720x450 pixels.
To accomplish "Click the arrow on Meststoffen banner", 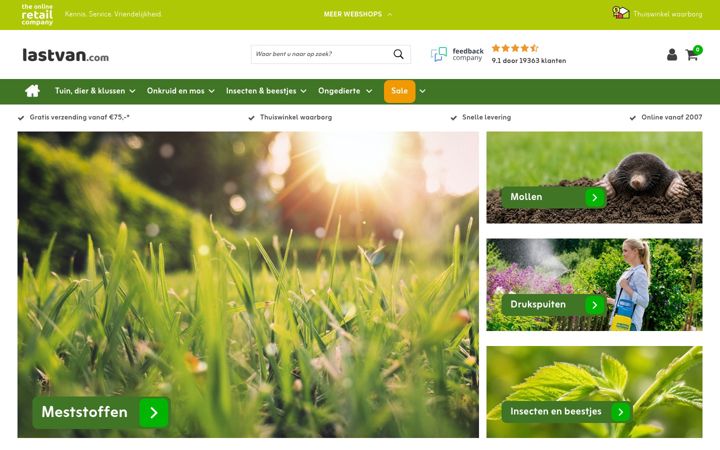I will coord(154,413).
